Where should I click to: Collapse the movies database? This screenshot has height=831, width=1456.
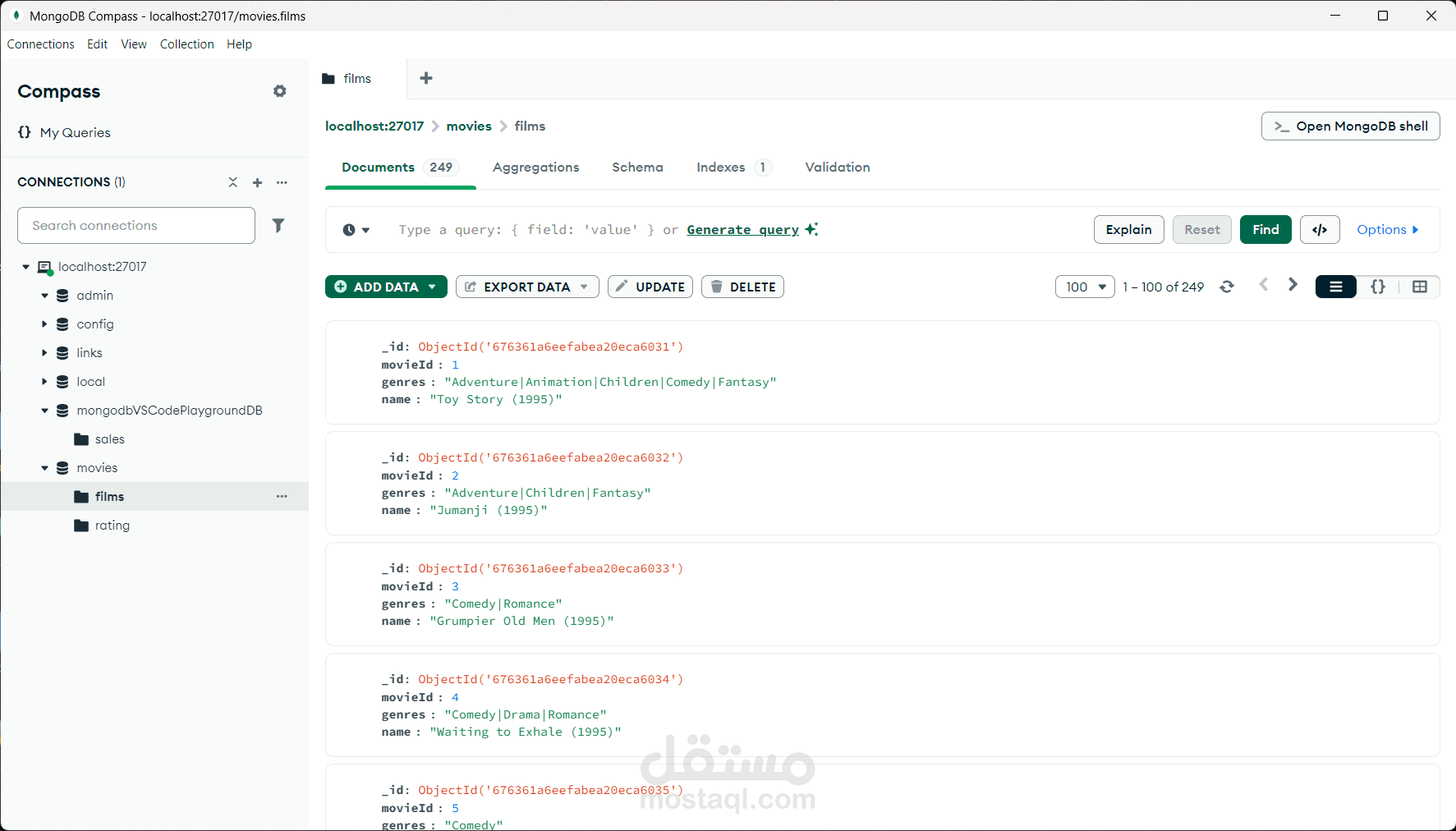coord(44,468)
